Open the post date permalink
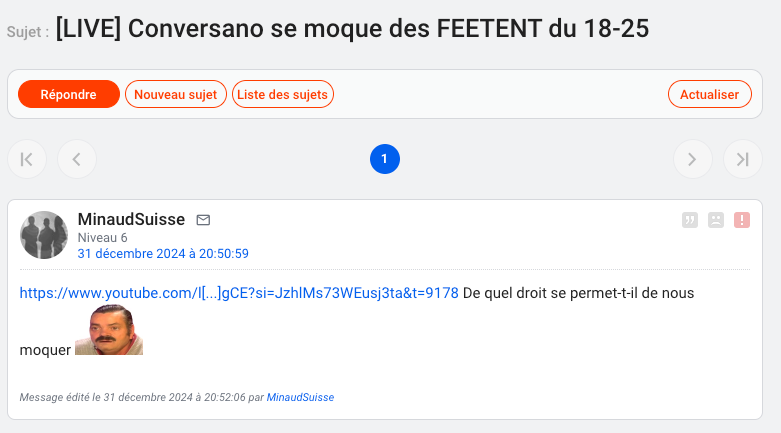 163,254
